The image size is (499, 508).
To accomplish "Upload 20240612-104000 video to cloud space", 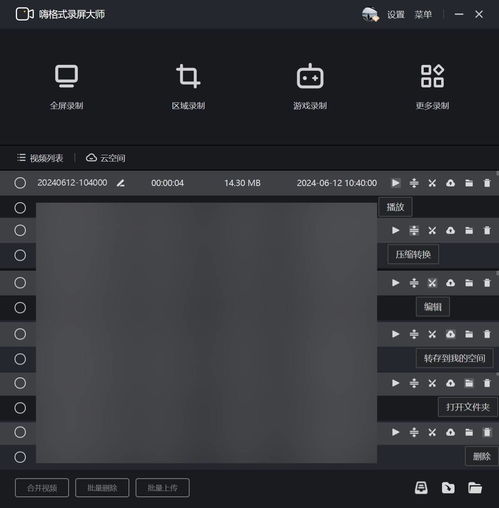I will (x=451, y=183).
